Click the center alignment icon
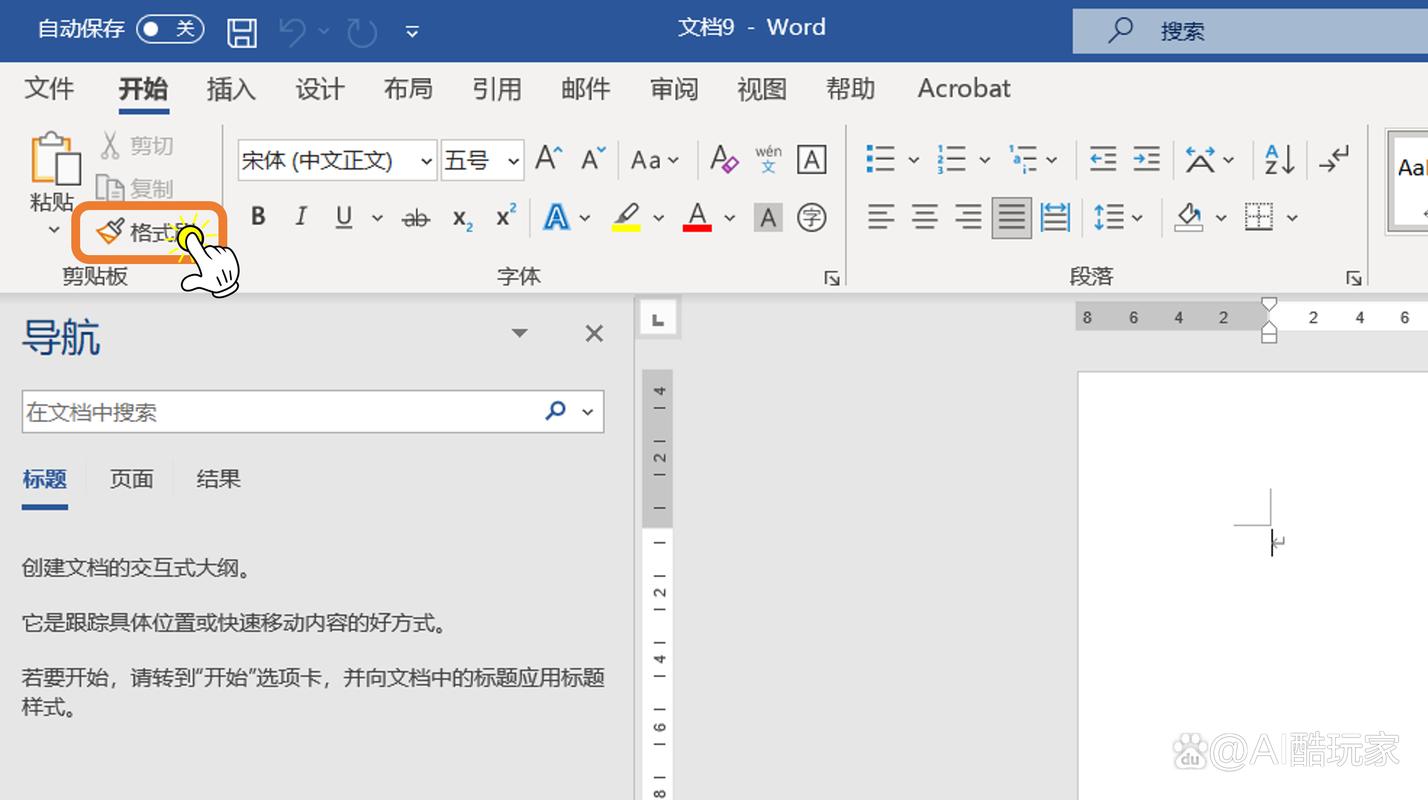 pos(924,216)
